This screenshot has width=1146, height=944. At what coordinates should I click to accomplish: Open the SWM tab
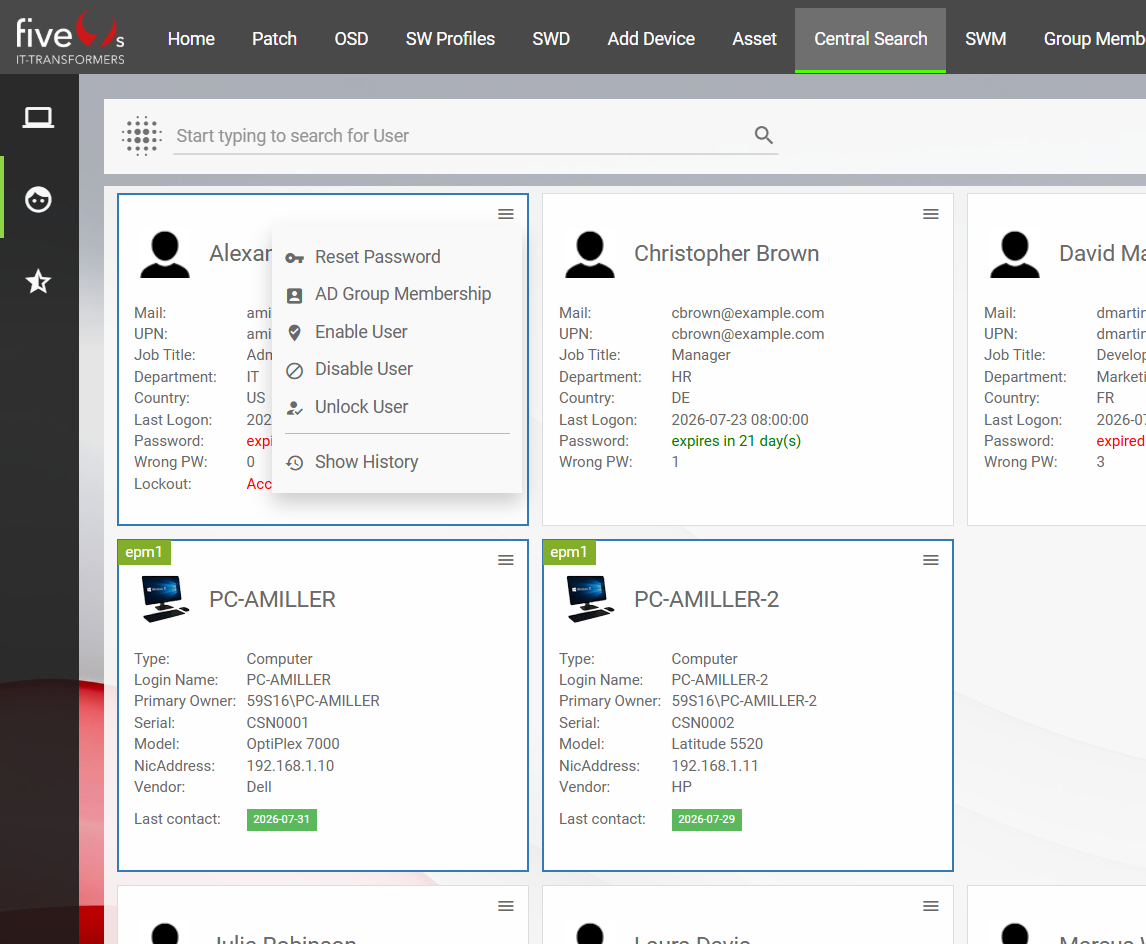point(985,39)
